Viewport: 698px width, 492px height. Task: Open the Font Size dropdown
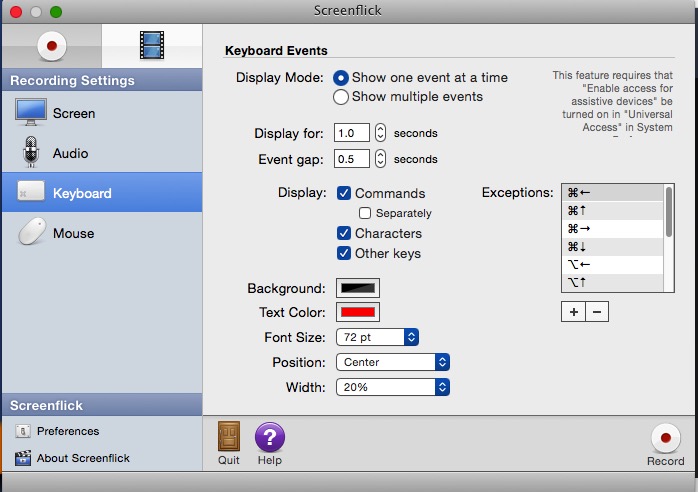coord(377,337)
